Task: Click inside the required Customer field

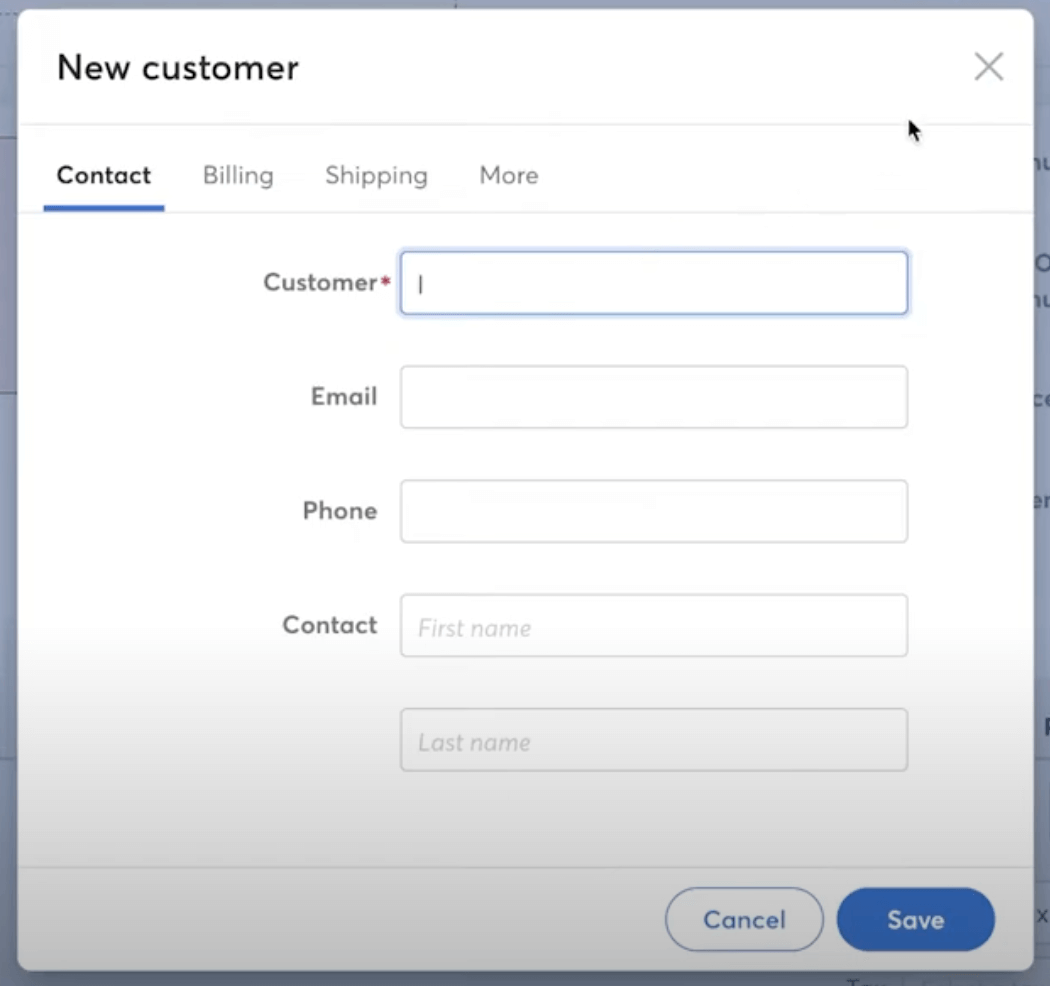Action: 653,282
